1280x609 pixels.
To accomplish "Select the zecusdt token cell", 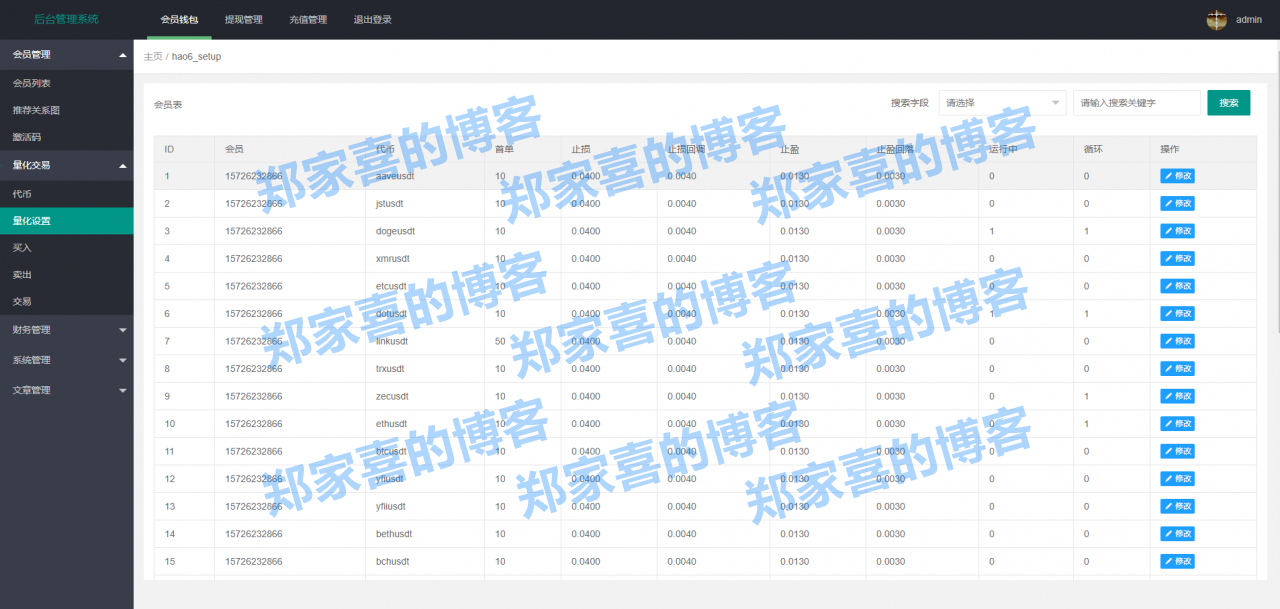I will (425, 396).
